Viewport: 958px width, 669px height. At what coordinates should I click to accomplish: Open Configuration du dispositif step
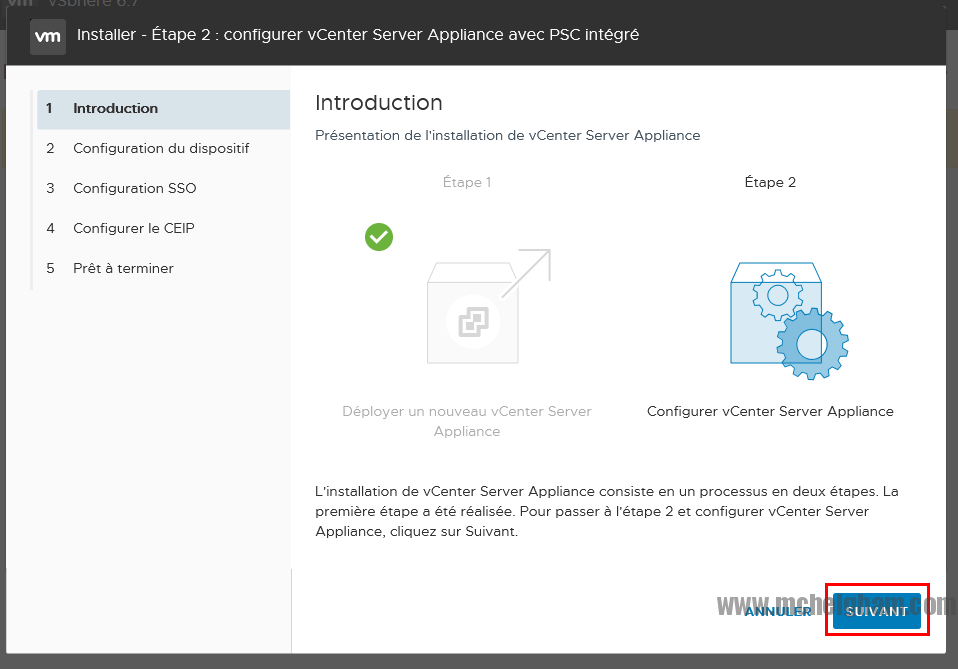163,148
